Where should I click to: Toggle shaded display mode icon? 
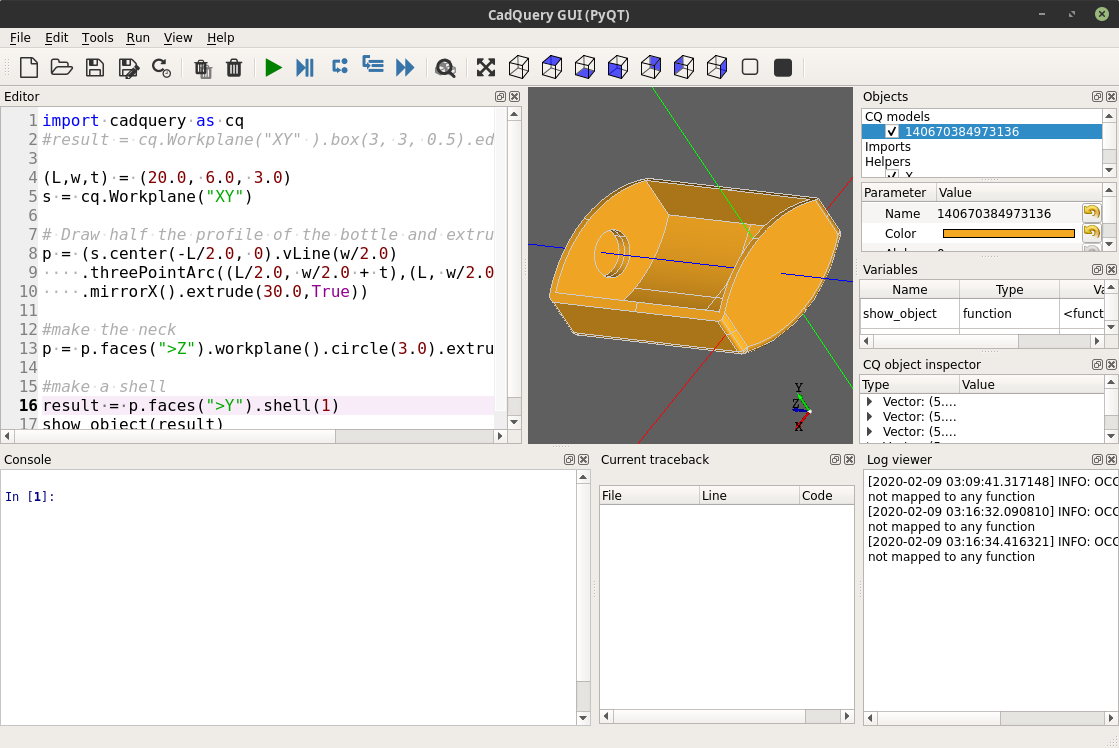tap(783, 67)
